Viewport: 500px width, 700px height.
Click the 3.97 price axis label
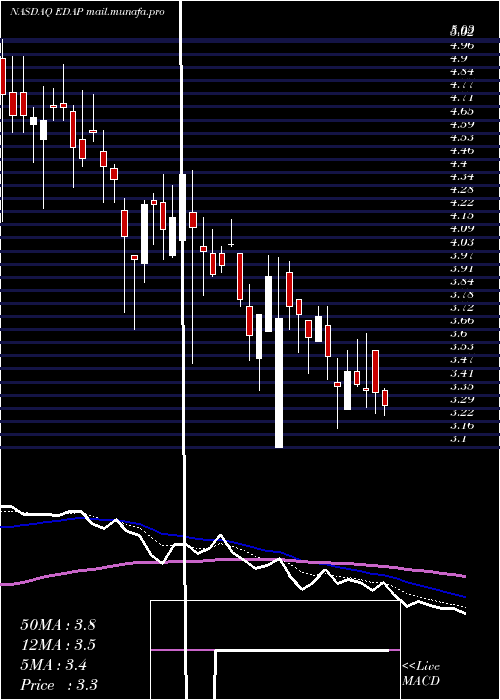(x=462, y=255)
